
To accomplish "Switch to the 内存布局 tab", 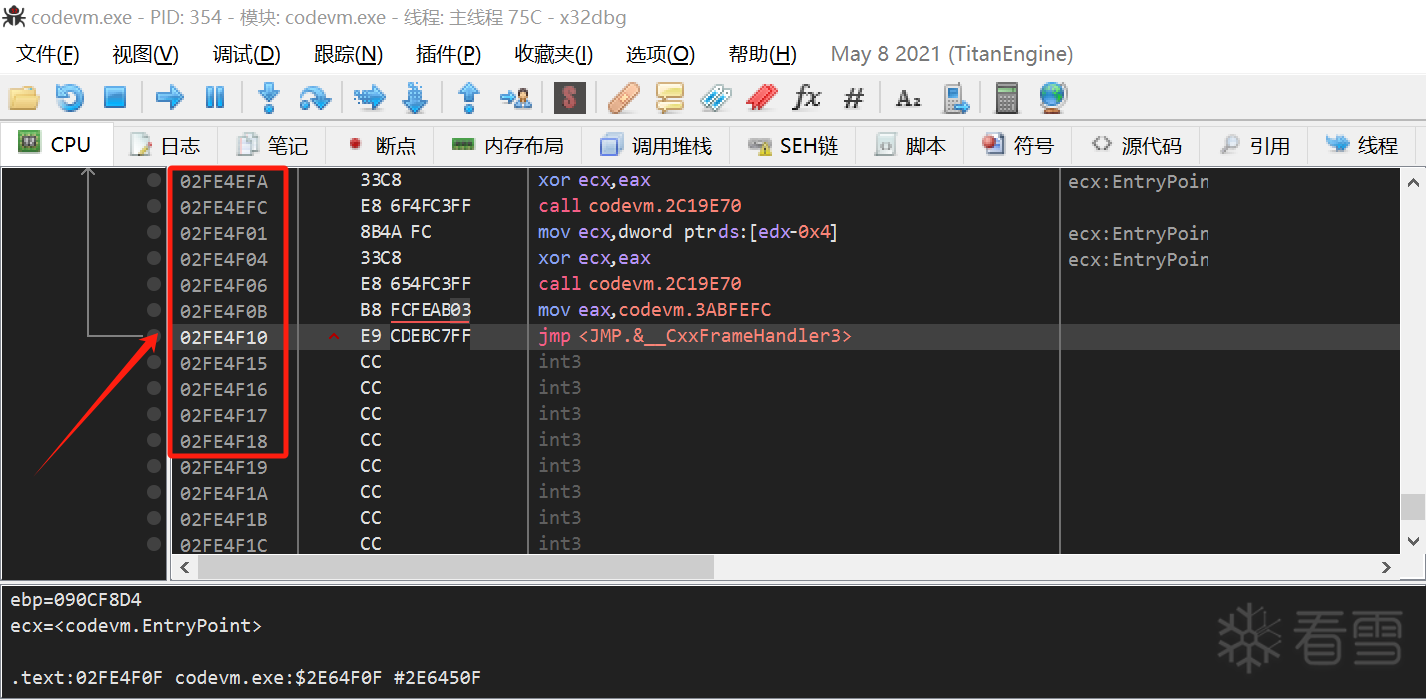I will 508,146.
